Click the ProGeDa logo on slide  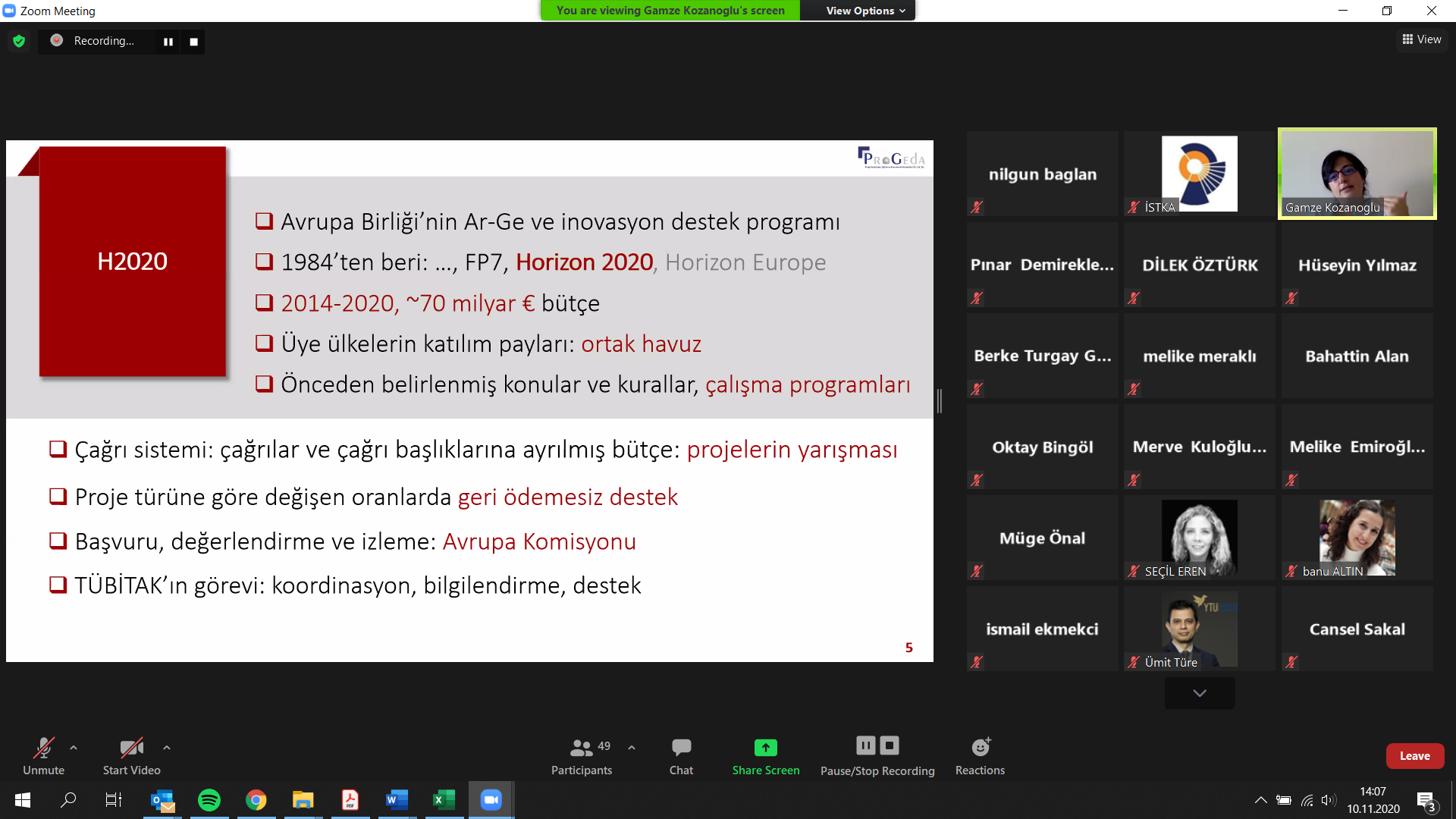coord(891,157)
